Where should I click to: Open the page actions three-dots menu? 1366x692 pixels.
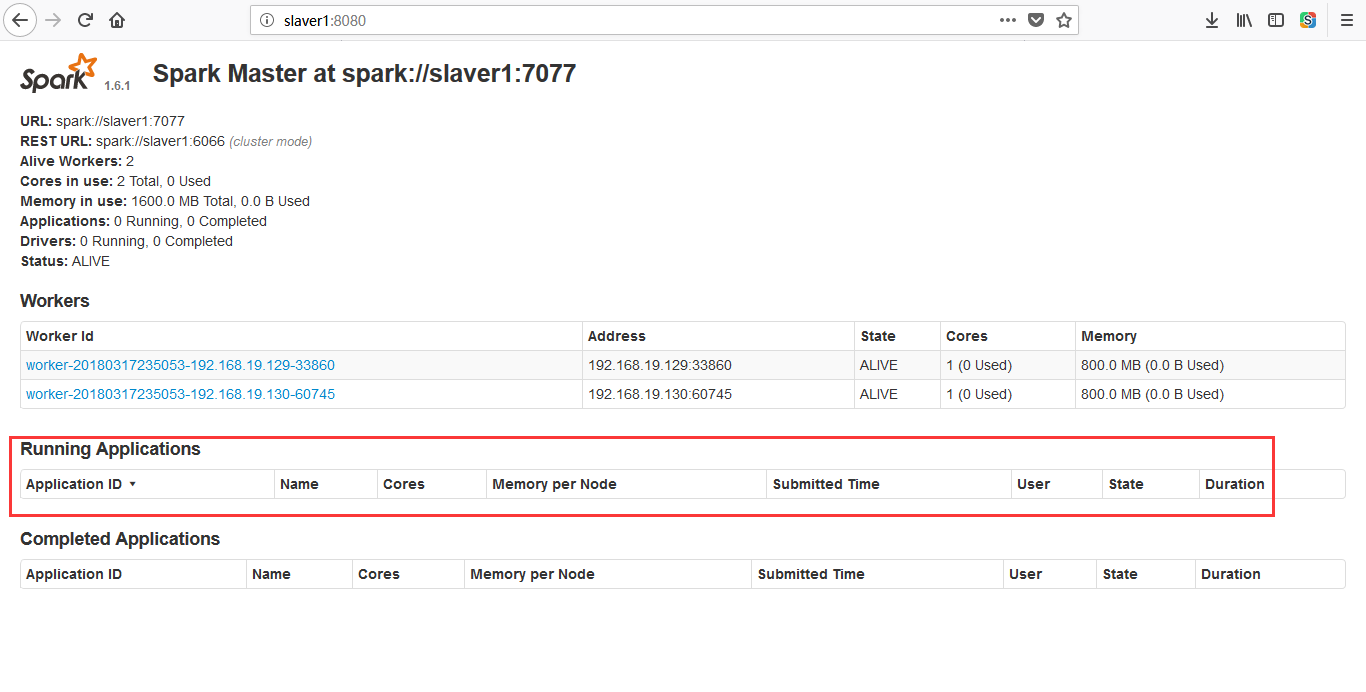(x=1008, y=20)
